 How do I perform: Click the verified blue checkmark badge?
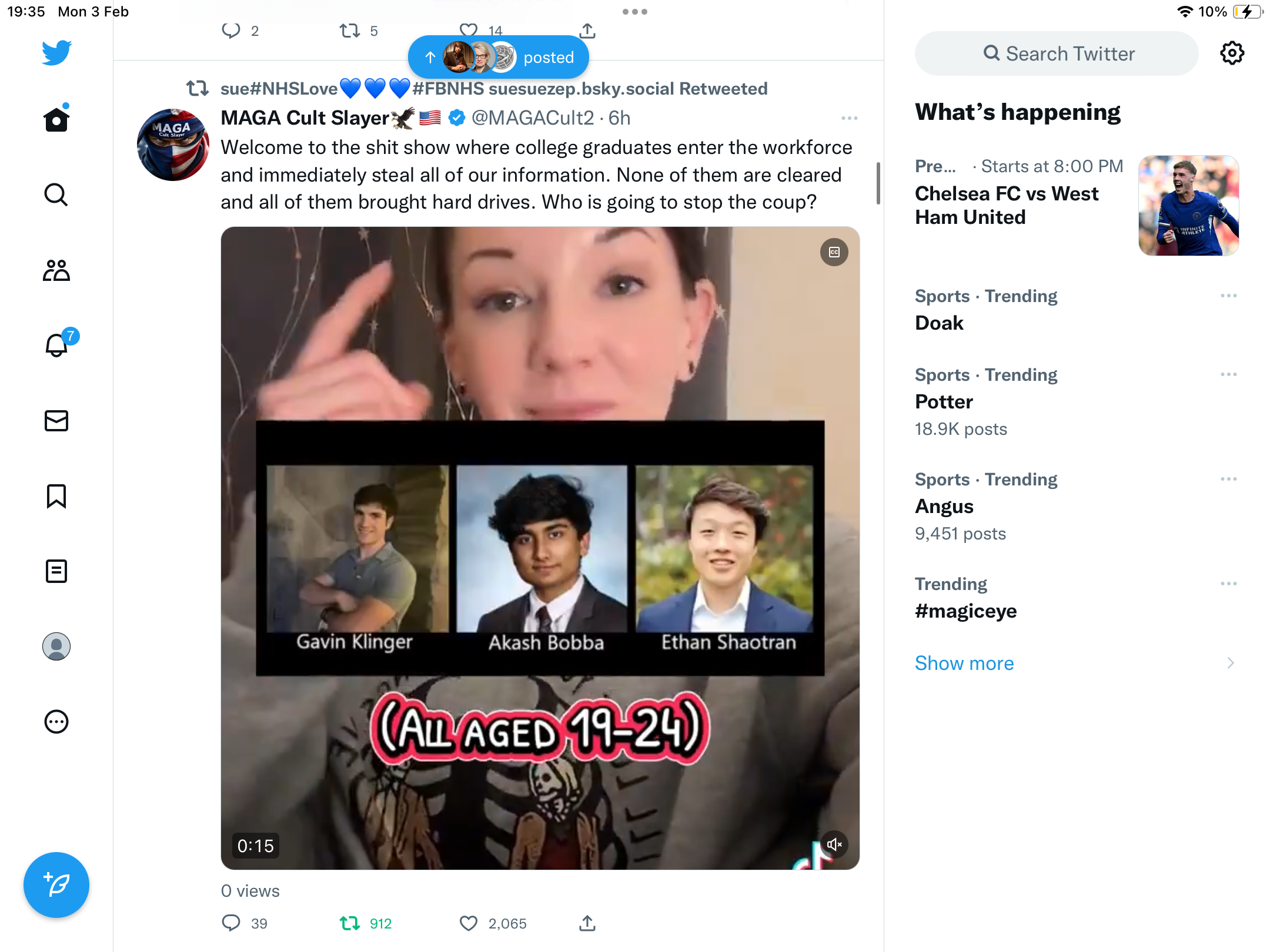[x=457, y=118]
